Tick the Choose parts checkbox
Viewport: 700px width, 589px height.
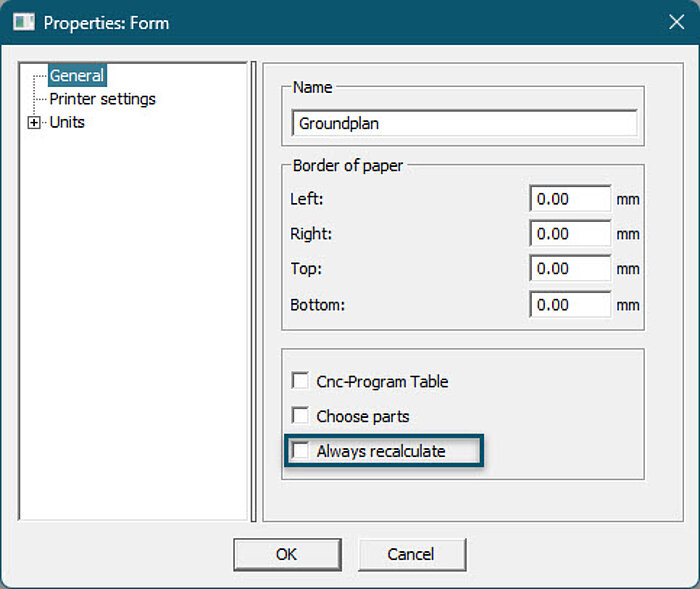pyautogui.click(x=300, y=415)
